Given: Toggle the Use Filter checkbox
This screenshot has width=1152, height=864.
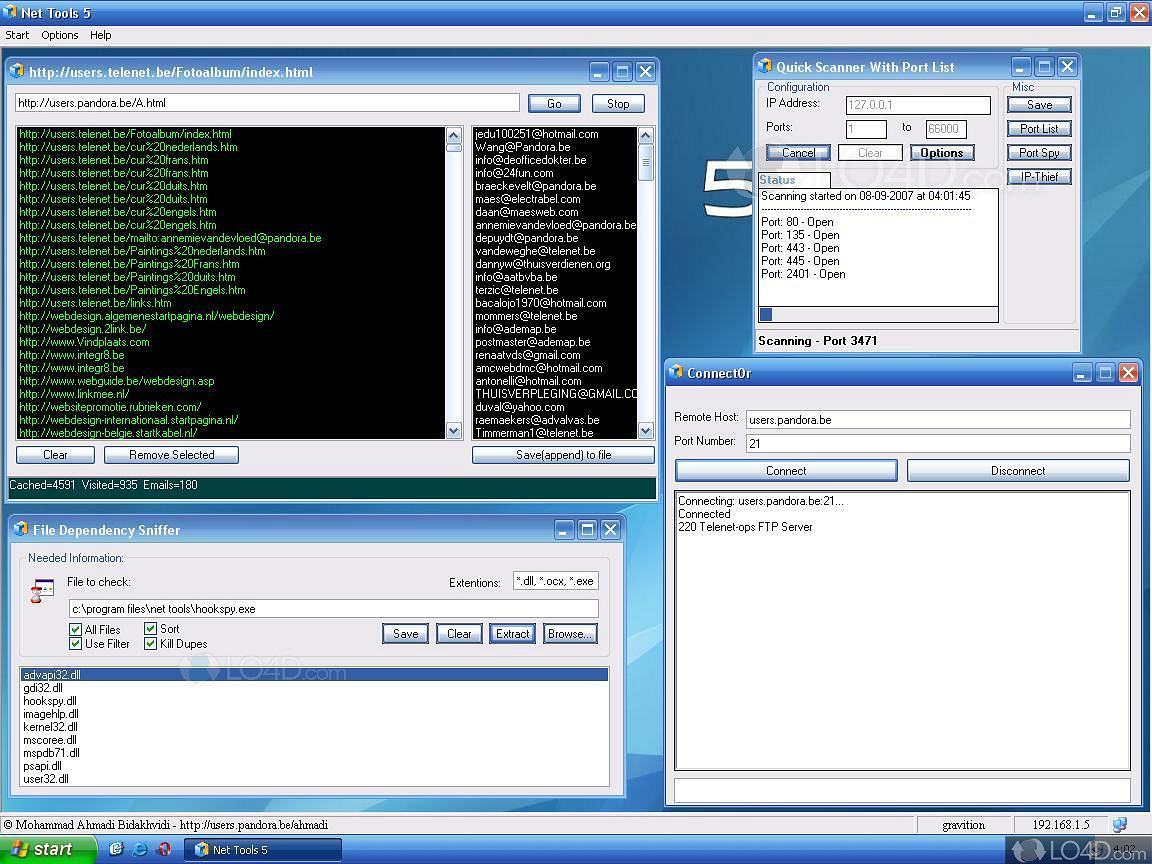Looking at the screenshot, I should (76, 644).
